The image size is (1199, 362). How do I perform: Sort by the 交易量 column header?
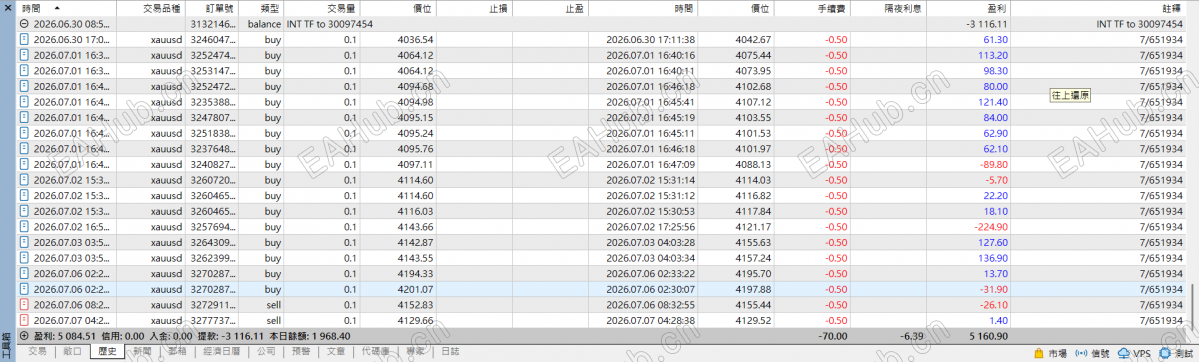(321, 8)
